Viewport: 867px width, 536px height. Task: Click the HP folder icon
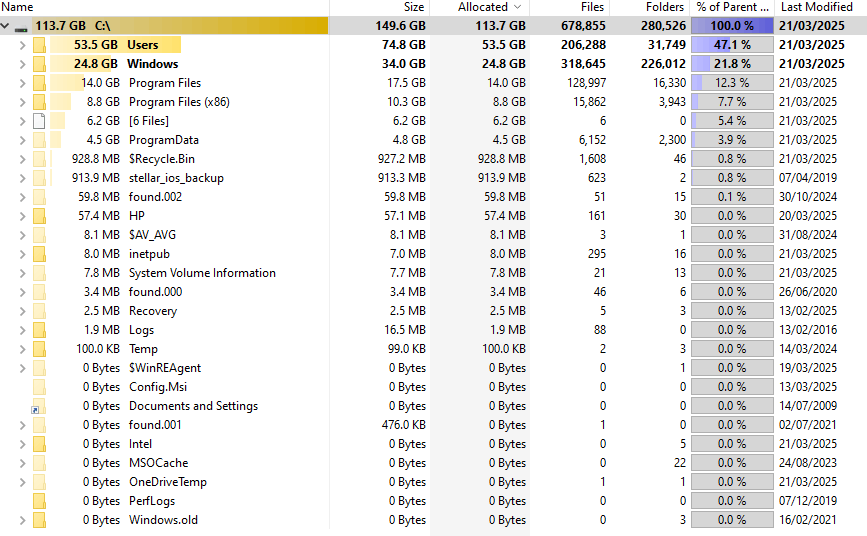click(x=39, y=216)
